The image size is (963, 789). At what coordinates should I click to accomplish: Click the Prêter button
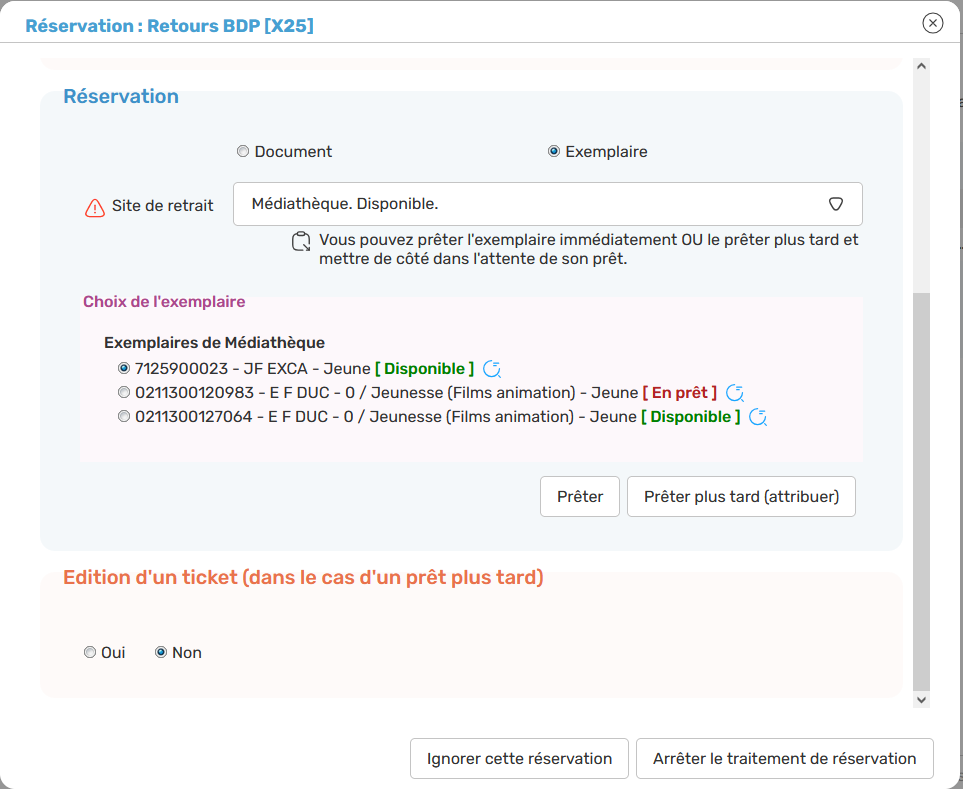[x=580, y=497]
